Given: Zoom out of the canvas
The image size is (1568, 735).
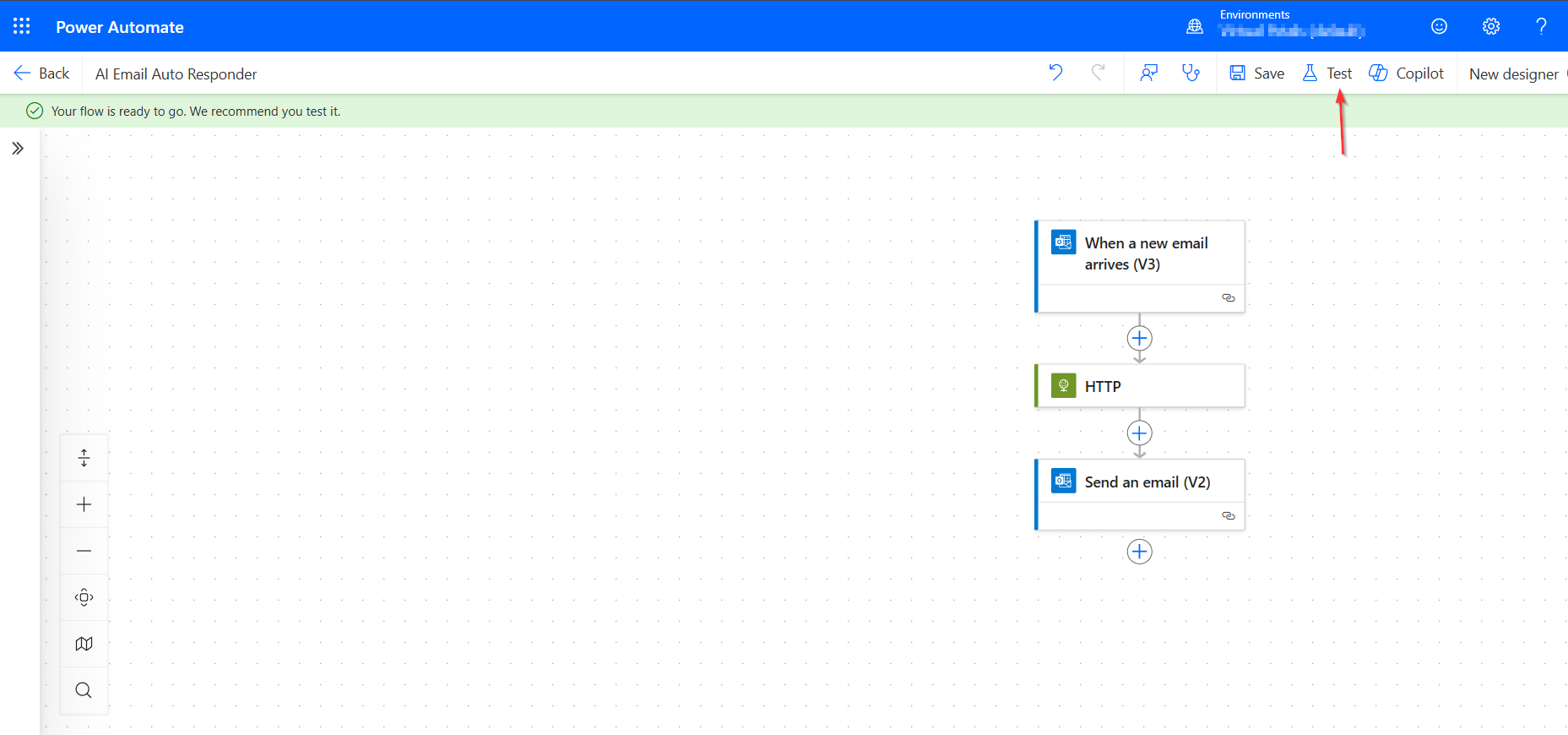Looking at the screenshot, I should [84, 551].
